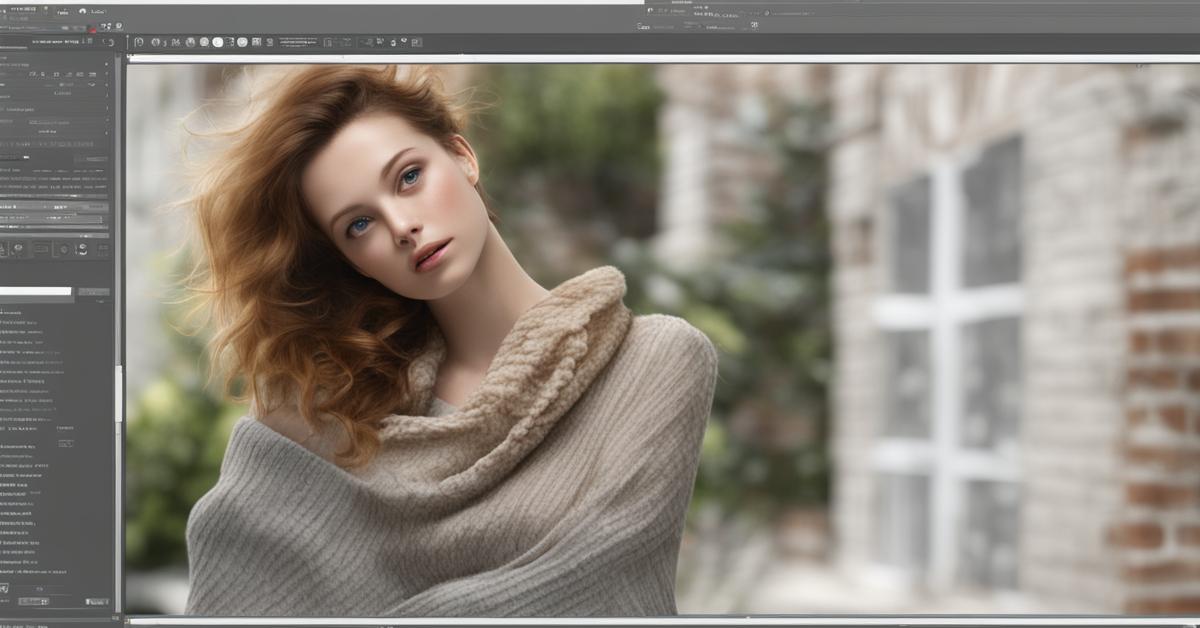Screen dimensions: 1200x628
Task: Click the Save label in the upper right bar
Action: 643,27
